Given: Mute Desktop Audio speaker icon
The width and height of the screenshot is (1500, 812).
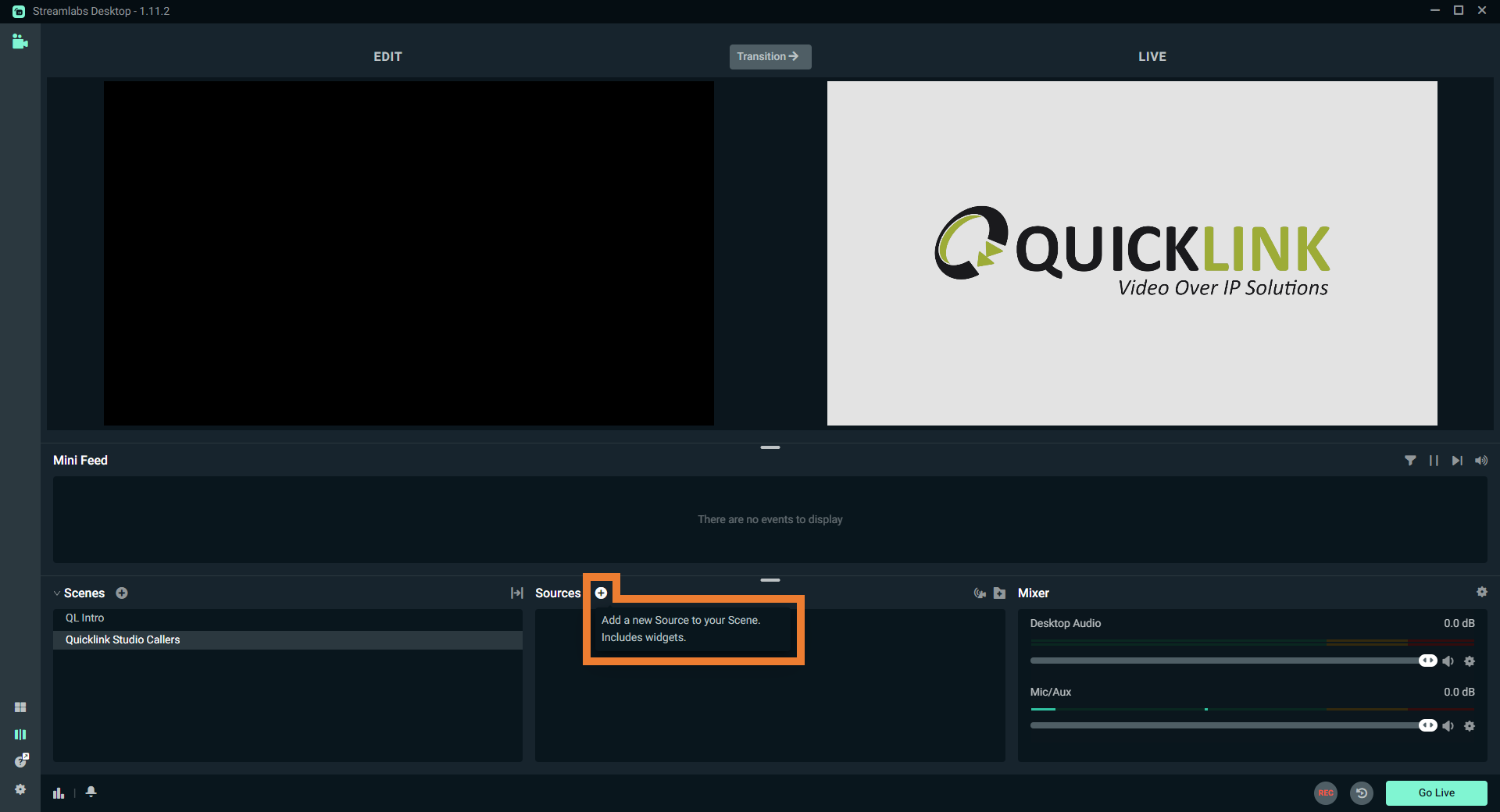Looking at the screenshot, I should pyautogui.click(x=1448, y=661).
